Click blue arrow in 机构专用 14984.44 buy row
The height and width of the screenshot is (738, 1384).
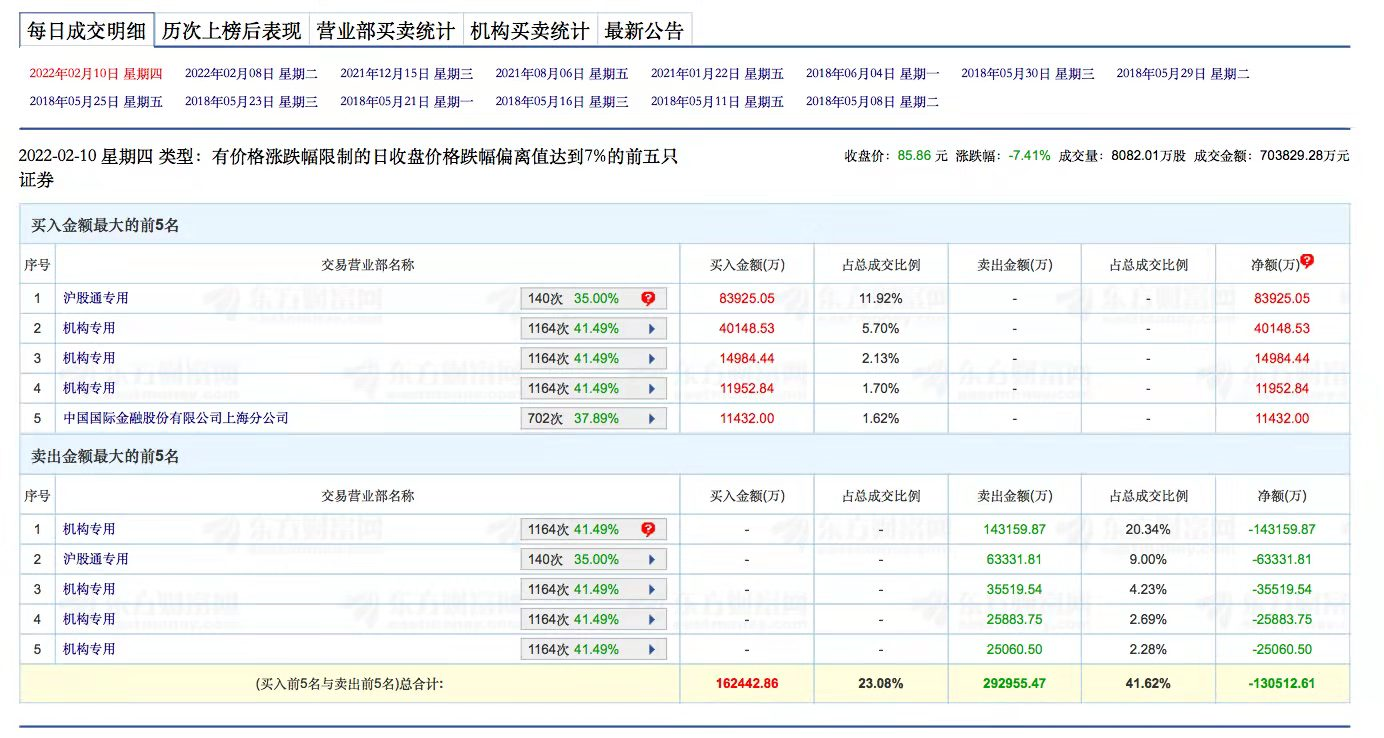point(652,358)
